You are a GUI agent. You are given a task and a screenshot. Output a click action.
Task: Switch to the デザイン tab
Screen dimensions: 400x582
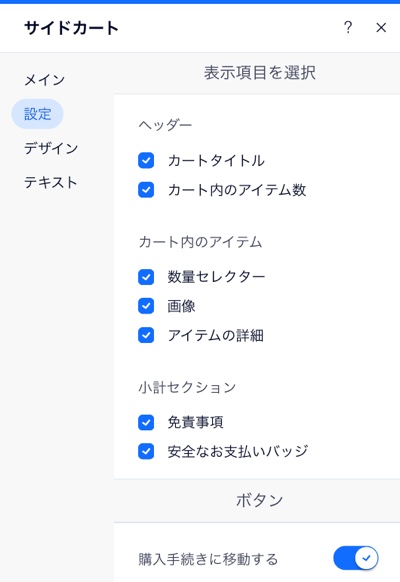click(51, 148)
